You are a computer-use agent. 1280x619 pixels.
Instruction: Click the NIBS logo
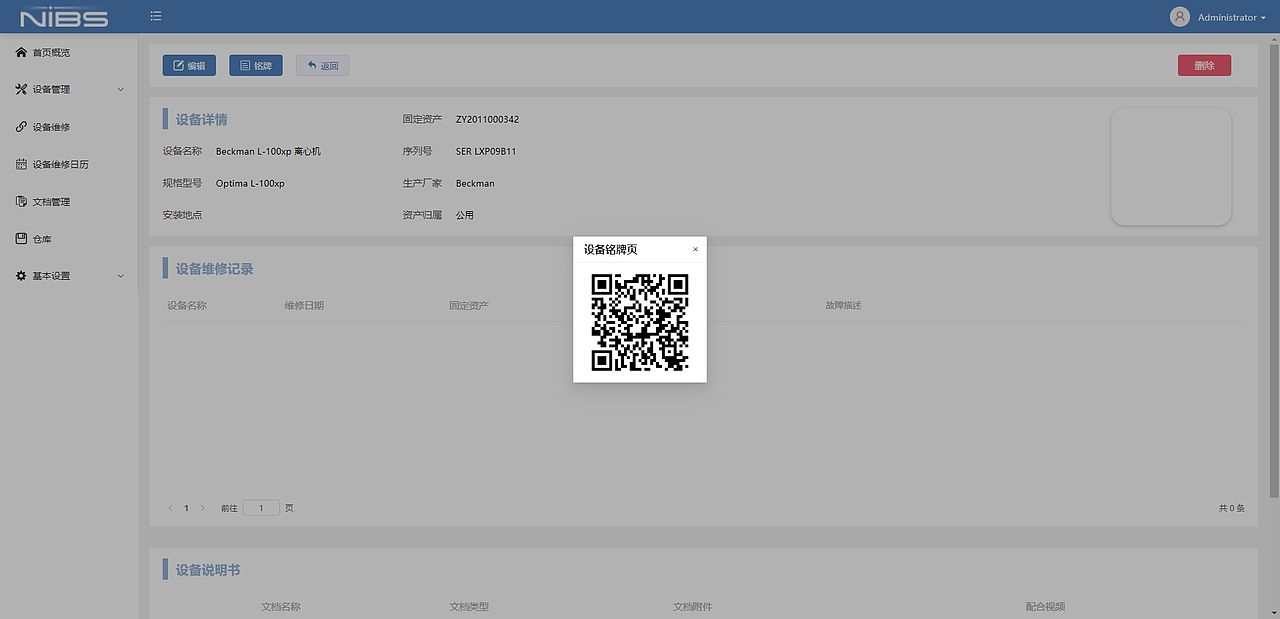(64, 17)
